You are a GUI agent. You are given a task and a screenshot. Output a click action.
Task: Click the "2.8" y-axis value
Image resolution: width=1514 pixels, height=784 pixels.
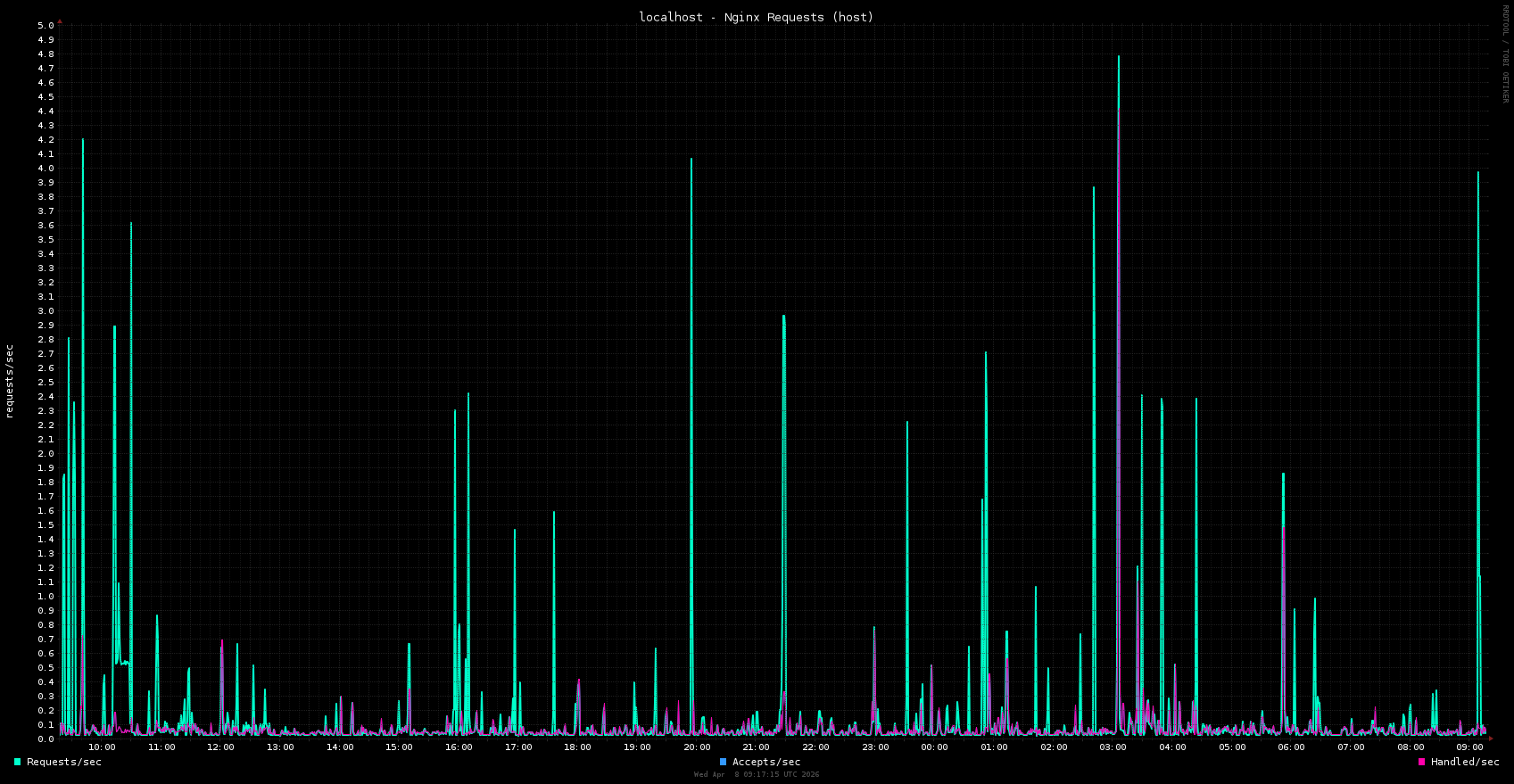point(46,340)
